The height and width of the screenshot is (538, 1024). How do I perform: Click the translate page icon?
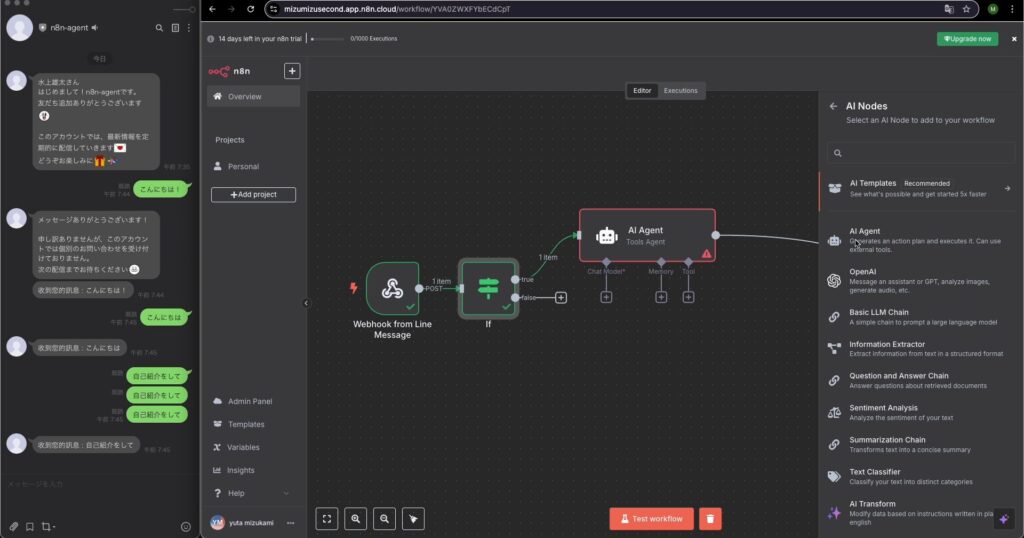pos(949,9)
